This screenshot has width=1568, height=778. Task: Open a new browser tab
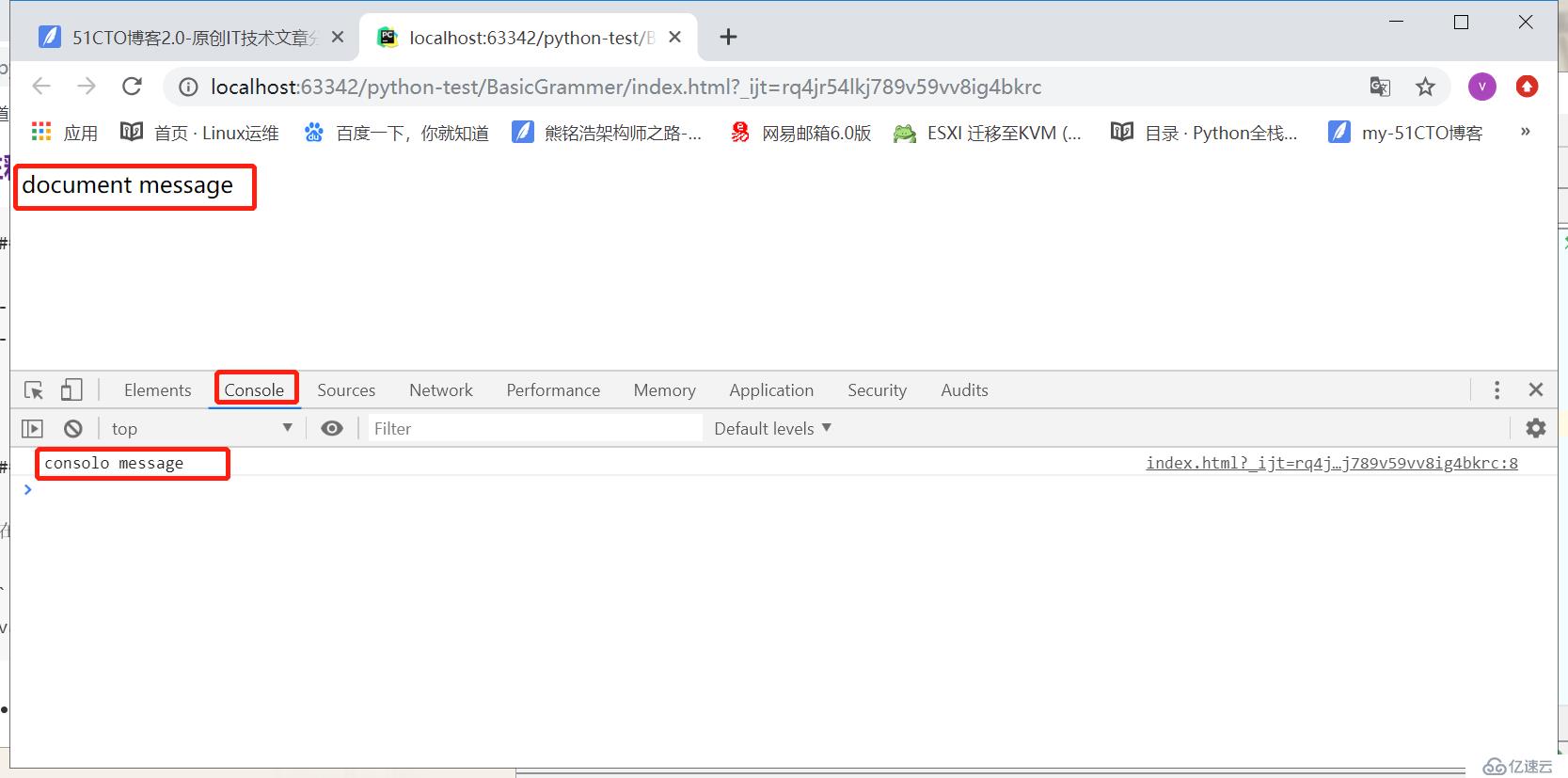(x=728, y=37)
